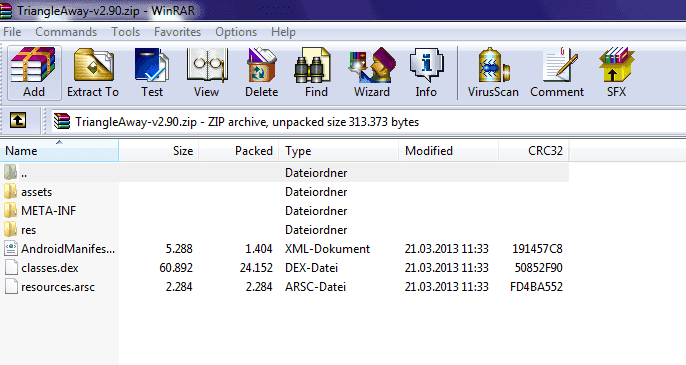
Task: Click size value 5.288
Action: click(179, 249)
